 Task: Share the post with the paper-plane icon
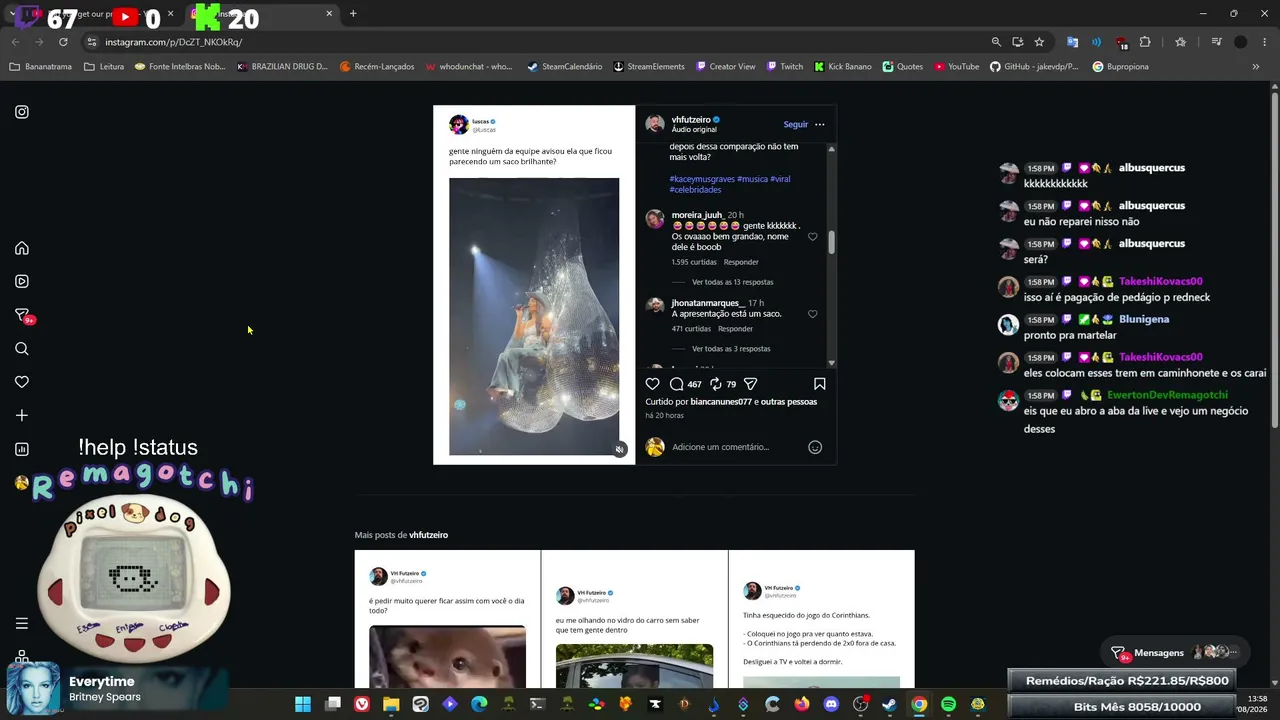coord(751,384)
